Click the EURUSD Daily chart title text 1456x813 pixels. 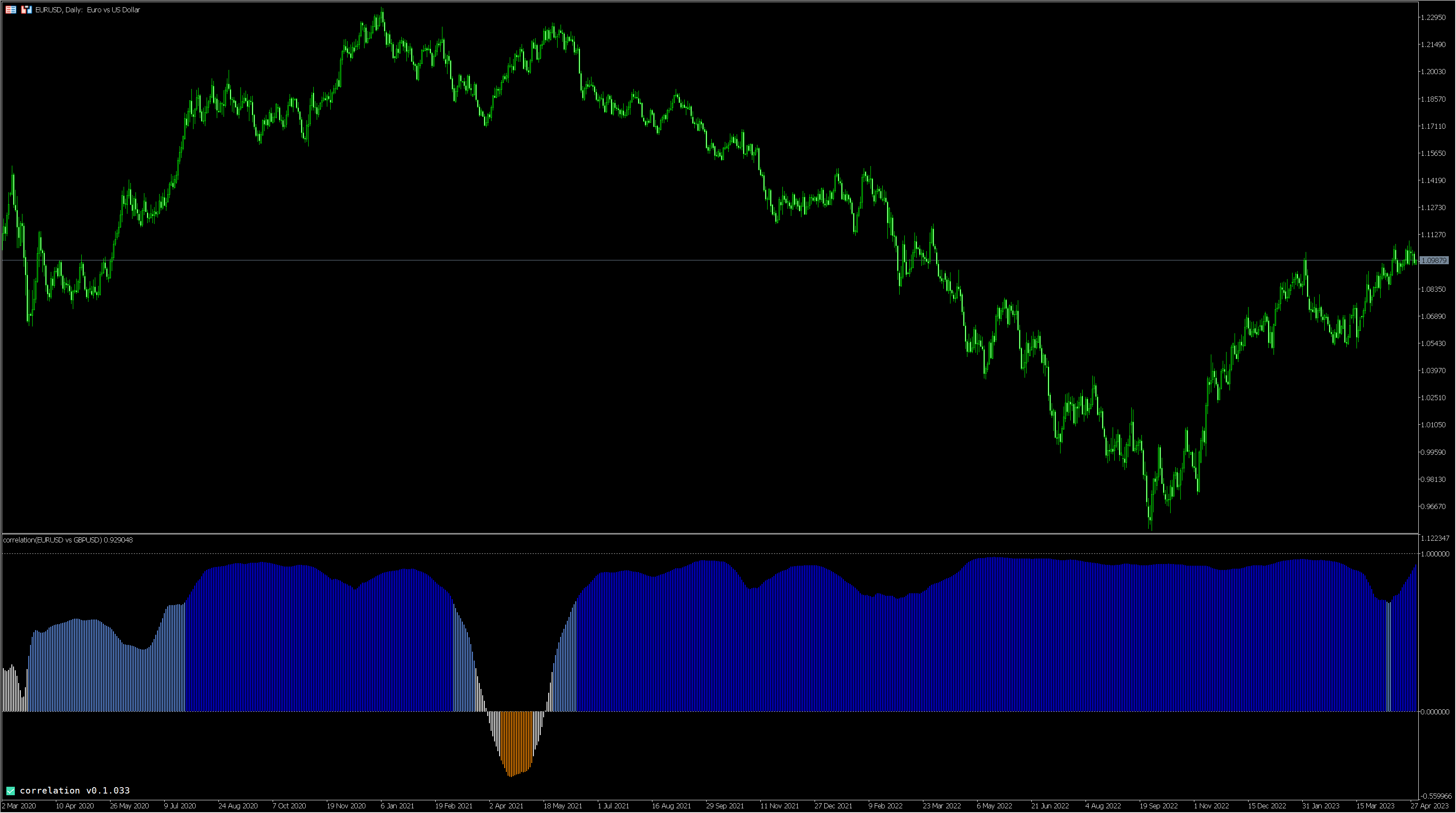[88, 10]
